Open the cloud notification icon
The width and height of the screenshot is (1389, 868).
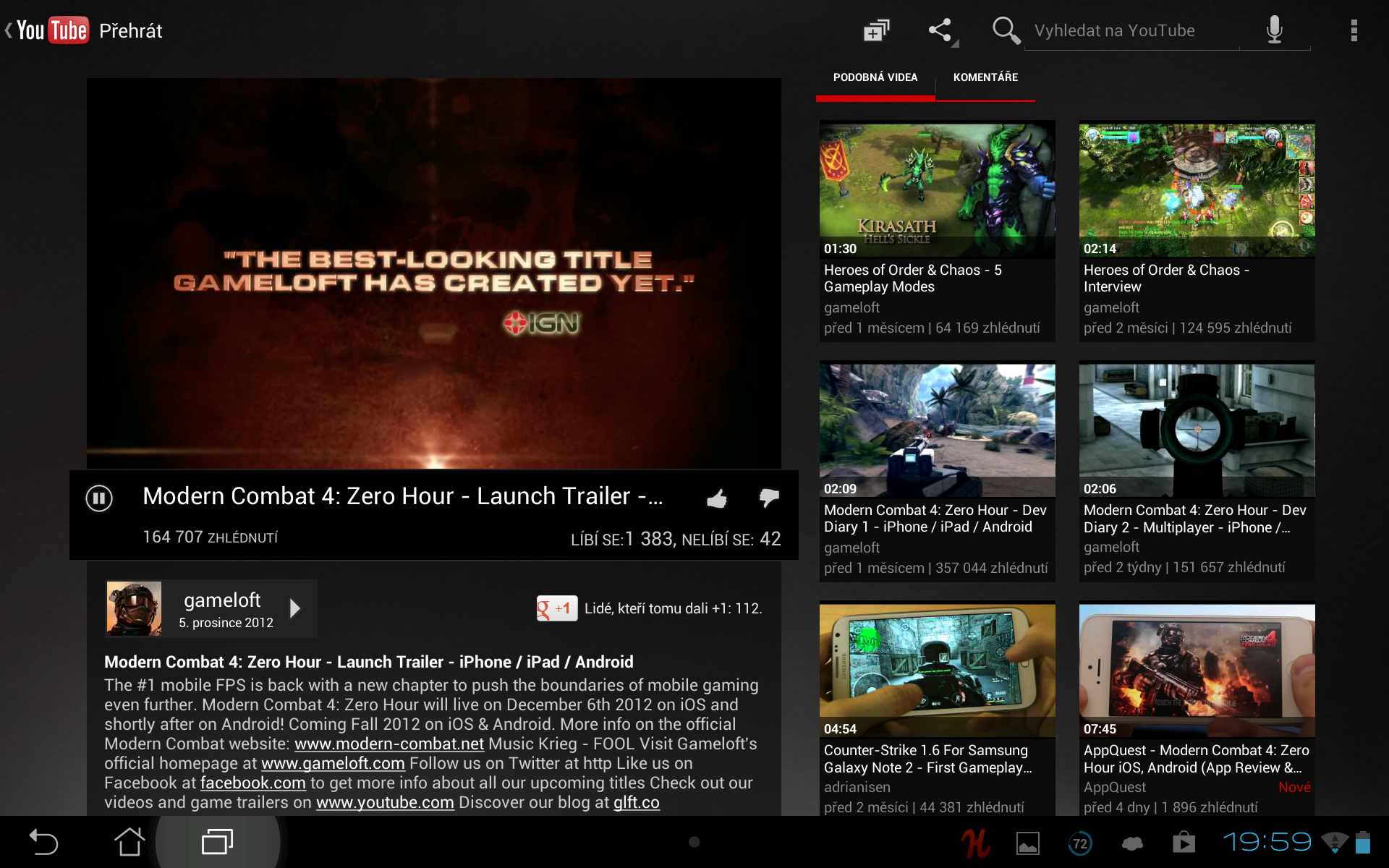[1131, 843]
